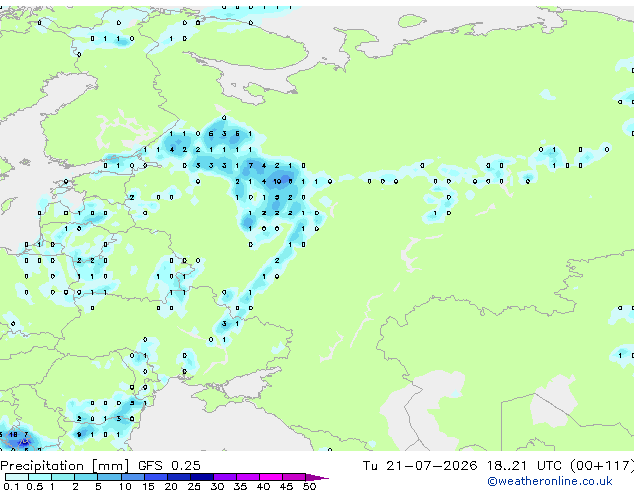Select the 40–45 mm magenta legend swatch

(271, 477)
